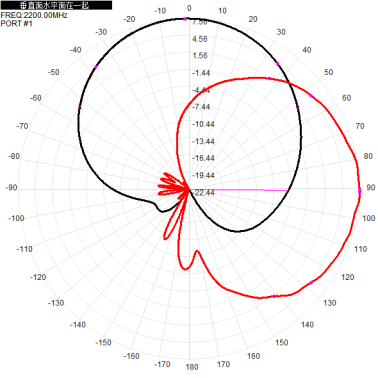Image resolution: width=378 pixels, height=378 pixels.
Task: Click the "90" angle label on right side
Action: 371,187
